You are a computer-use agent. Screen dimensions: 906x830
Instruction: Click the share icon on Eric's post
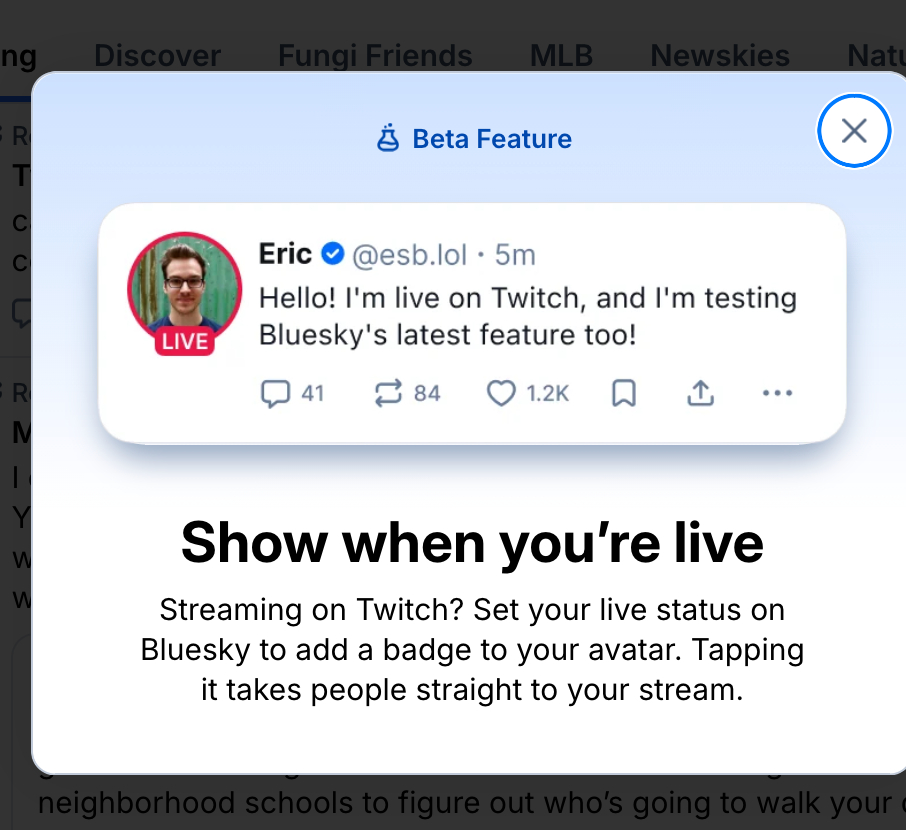tap(701, 394)
